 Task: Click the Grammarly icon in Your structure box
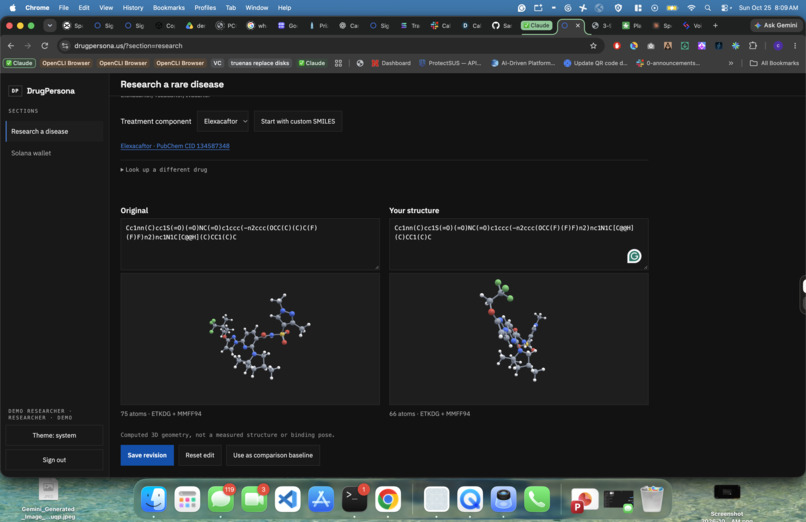pos(634,256)
